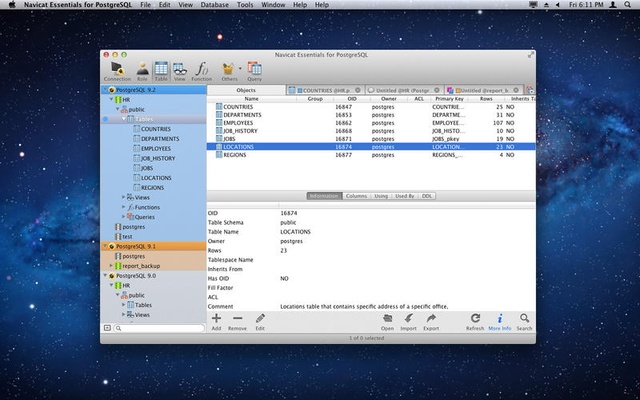Switch to the Untitled @HR query tab
This screenshot has width=640, height=400.
(x=402, y=90)
